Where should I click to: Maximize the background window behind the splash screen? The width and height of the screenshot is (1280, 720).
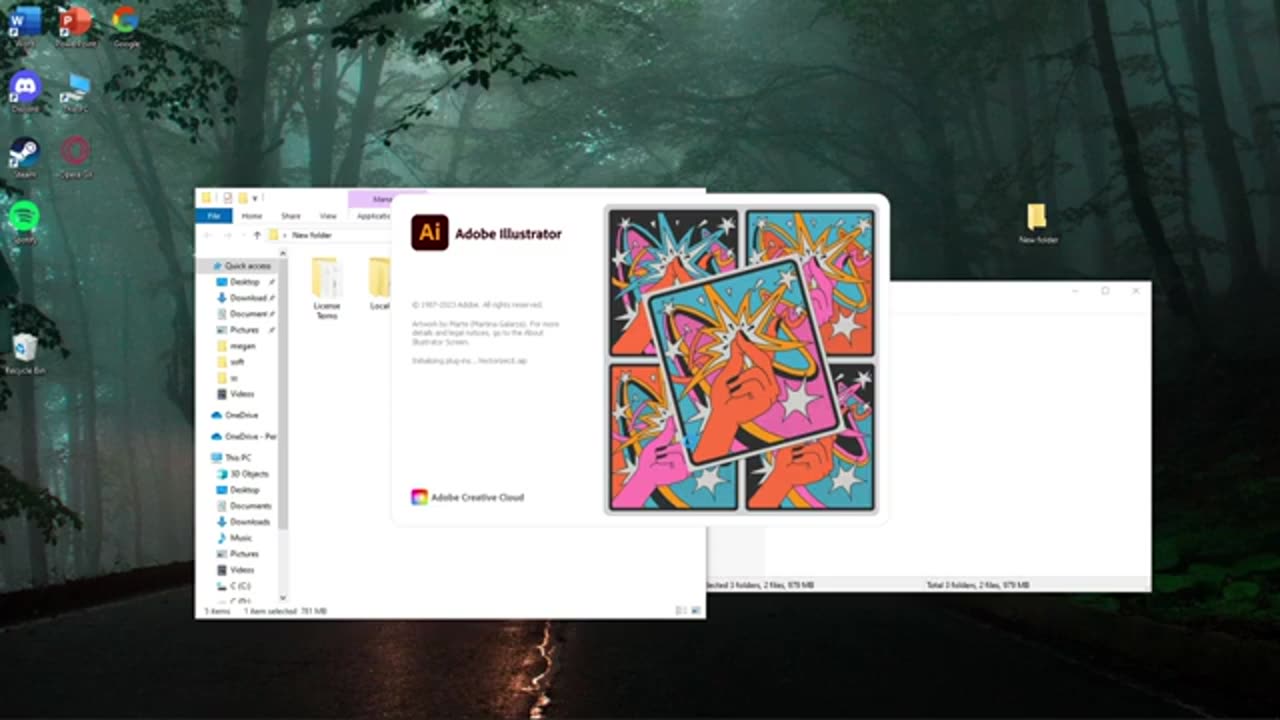(x=1105, y=291)
